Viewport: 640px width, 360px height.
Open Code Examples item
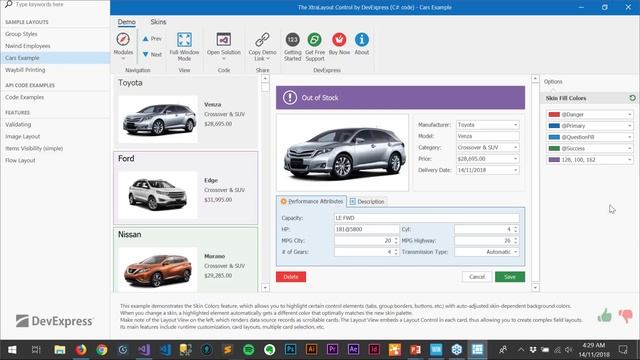tap(24, 98)
